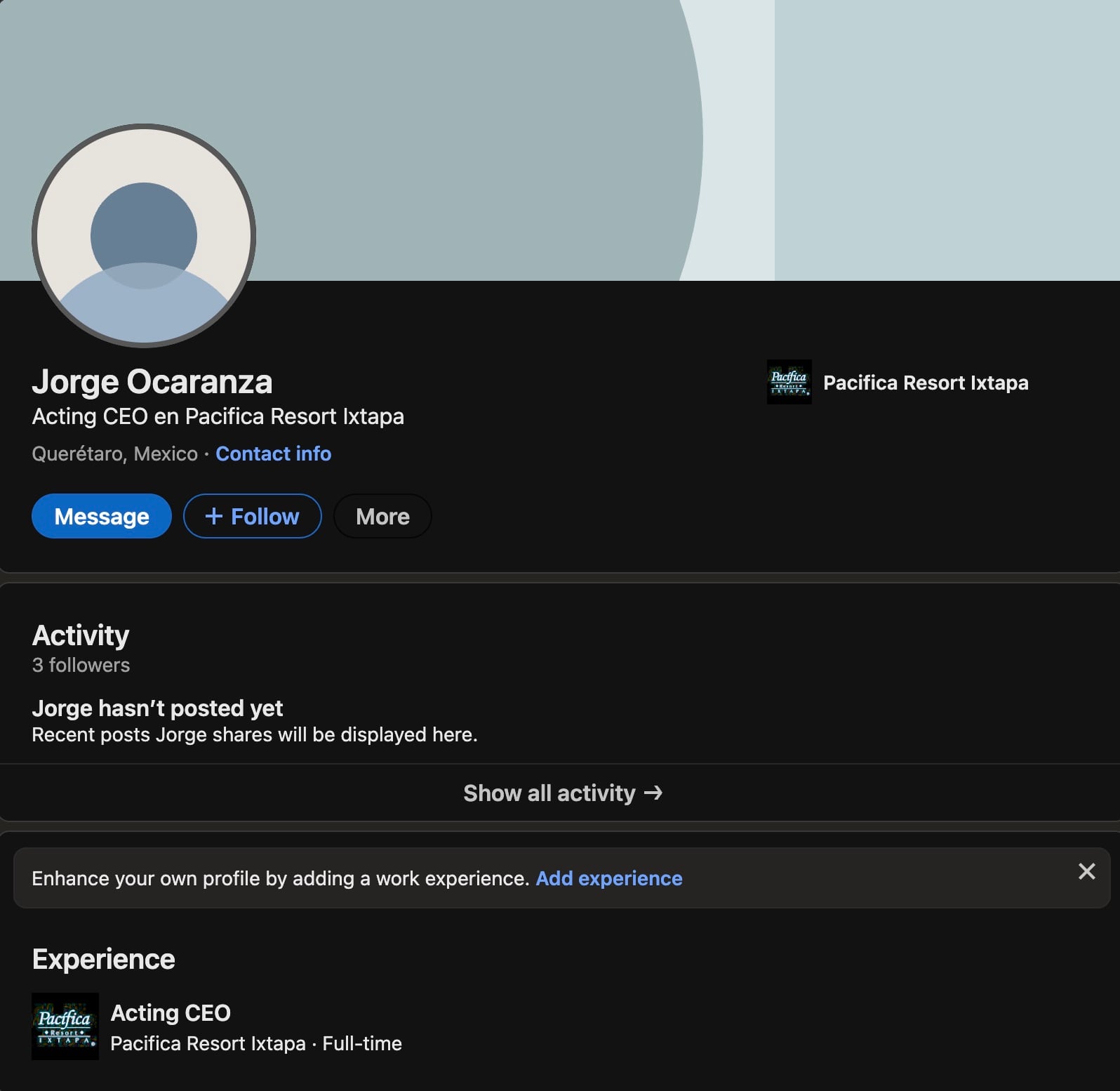Image resolution: width=1120 pixels, height=1091 pixels.
Task: Click the 'Querétaro, Mexico' location text
Action: pos(115,454)
